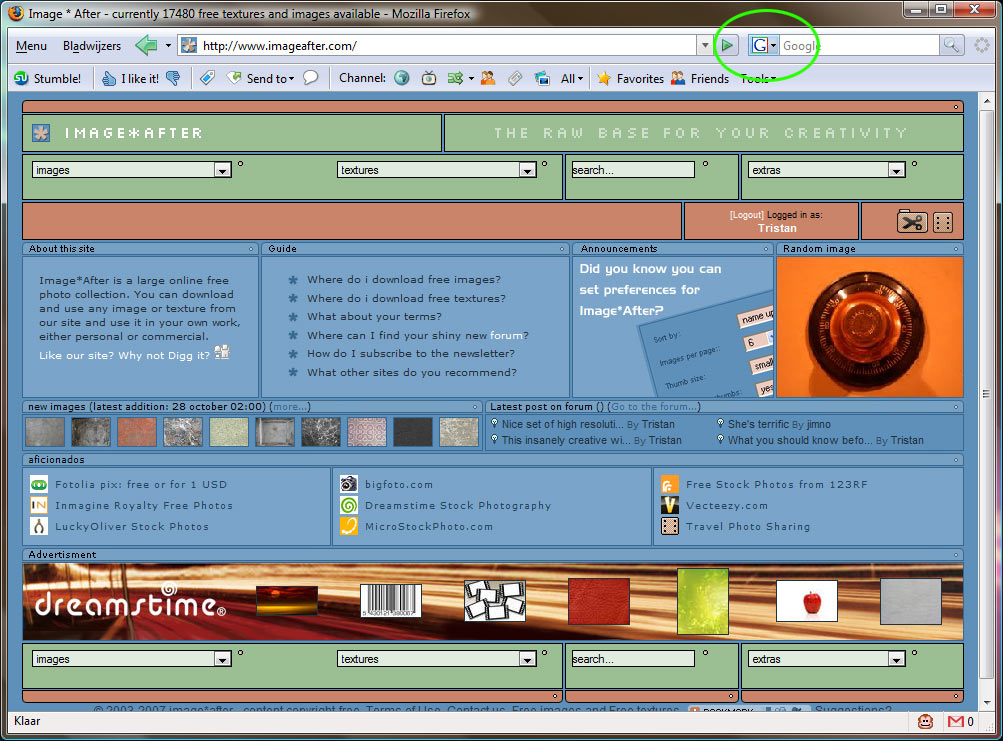Open the Tools menu in StumbleUpon toolbar
This screenshot has height=741, width=1003.
point(758,78)
